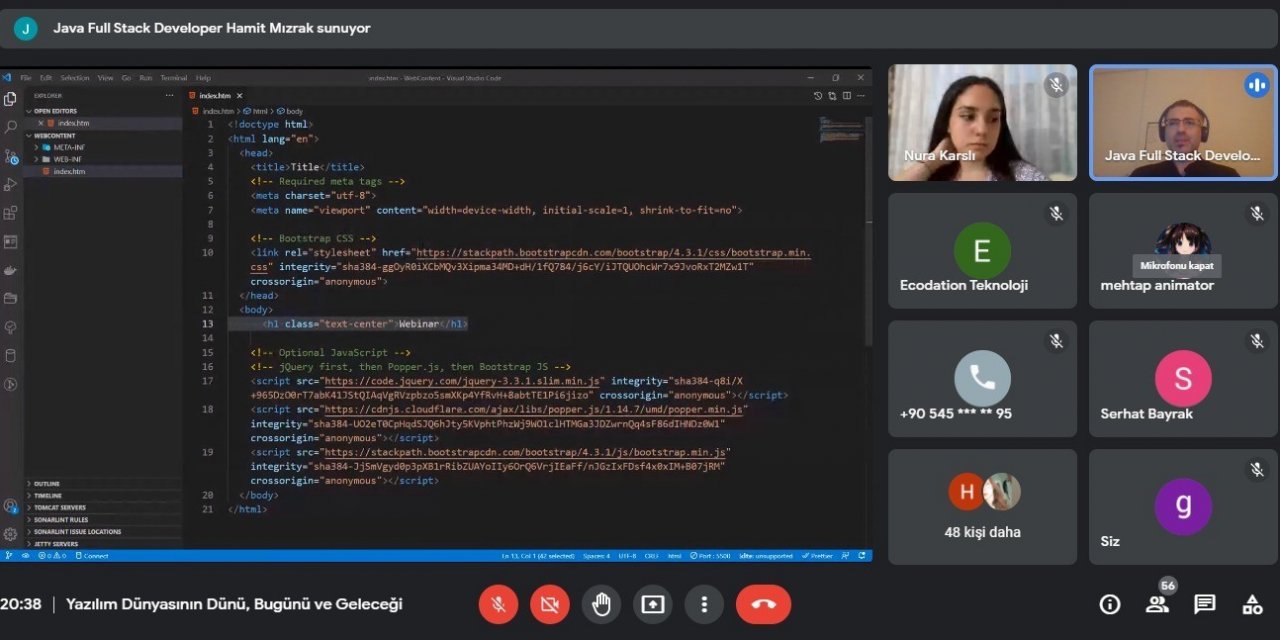1280x640 pixels.
Task: Toggle the microphone mute button
Action: click(x=498, y=604)
